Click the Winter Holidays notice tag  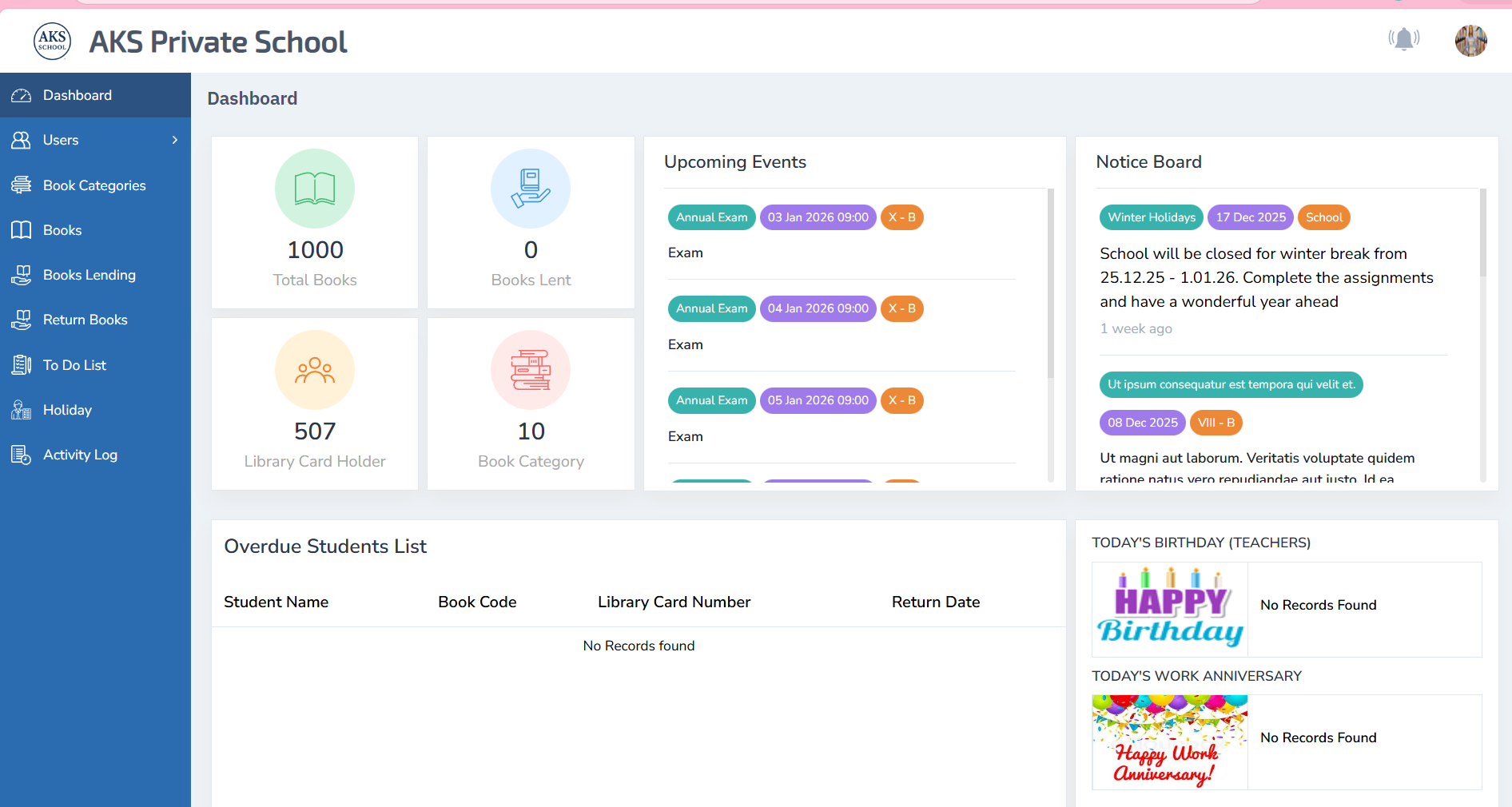tap(1151, 217)
